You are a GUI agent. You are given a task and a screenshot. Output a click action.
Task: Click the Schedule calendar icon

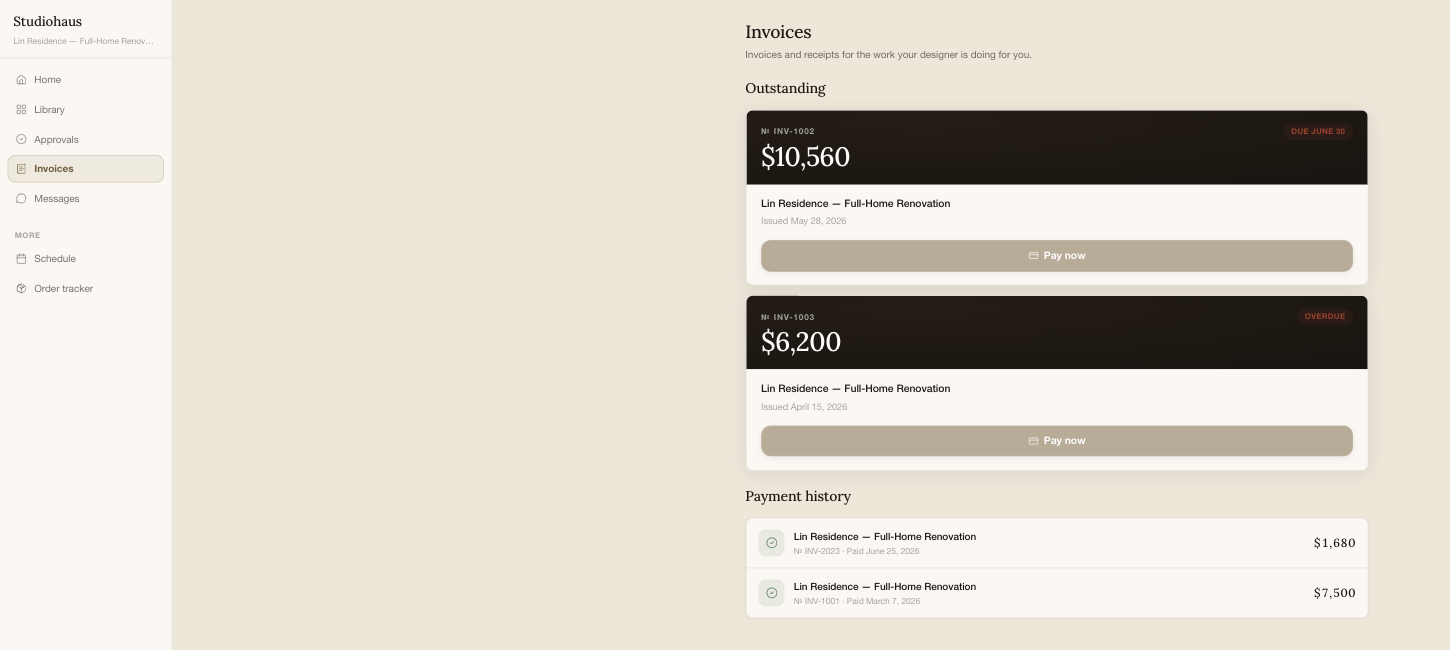tap(21, 259)
